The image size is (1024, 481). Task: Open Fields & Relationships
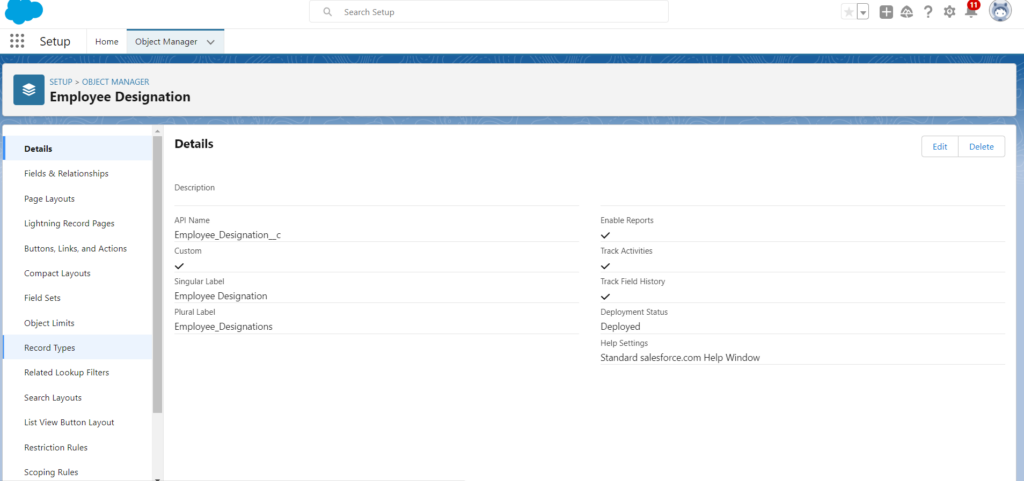(x=78, y=174)
